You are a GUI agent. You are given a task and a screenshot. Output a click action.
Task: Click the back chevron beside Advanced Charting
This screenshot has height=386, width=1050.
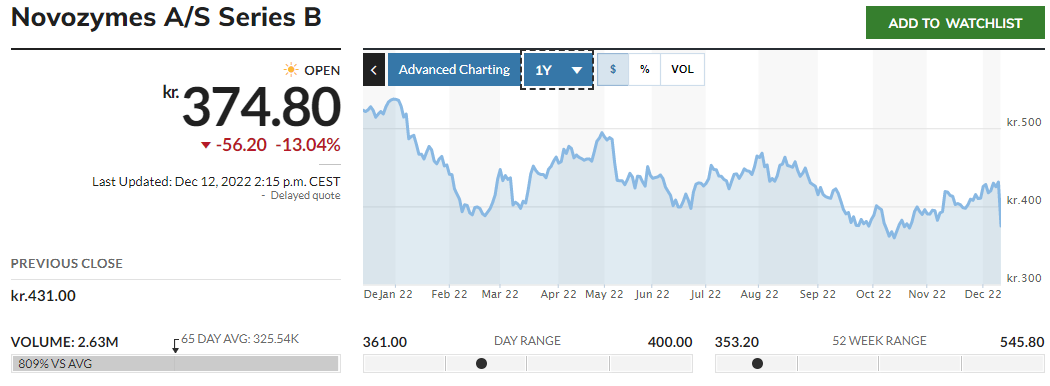374,70
